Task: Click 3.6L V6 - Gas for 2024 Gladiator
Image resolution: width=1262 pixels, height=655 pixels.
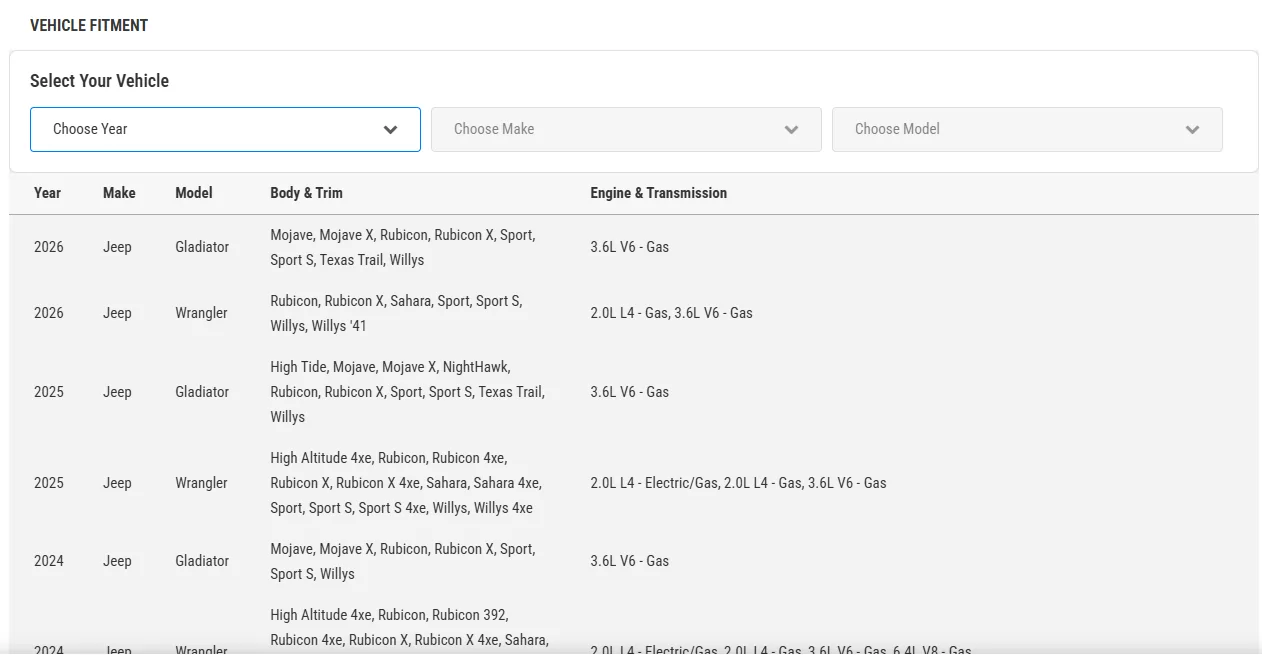Action: pos(630,561)
